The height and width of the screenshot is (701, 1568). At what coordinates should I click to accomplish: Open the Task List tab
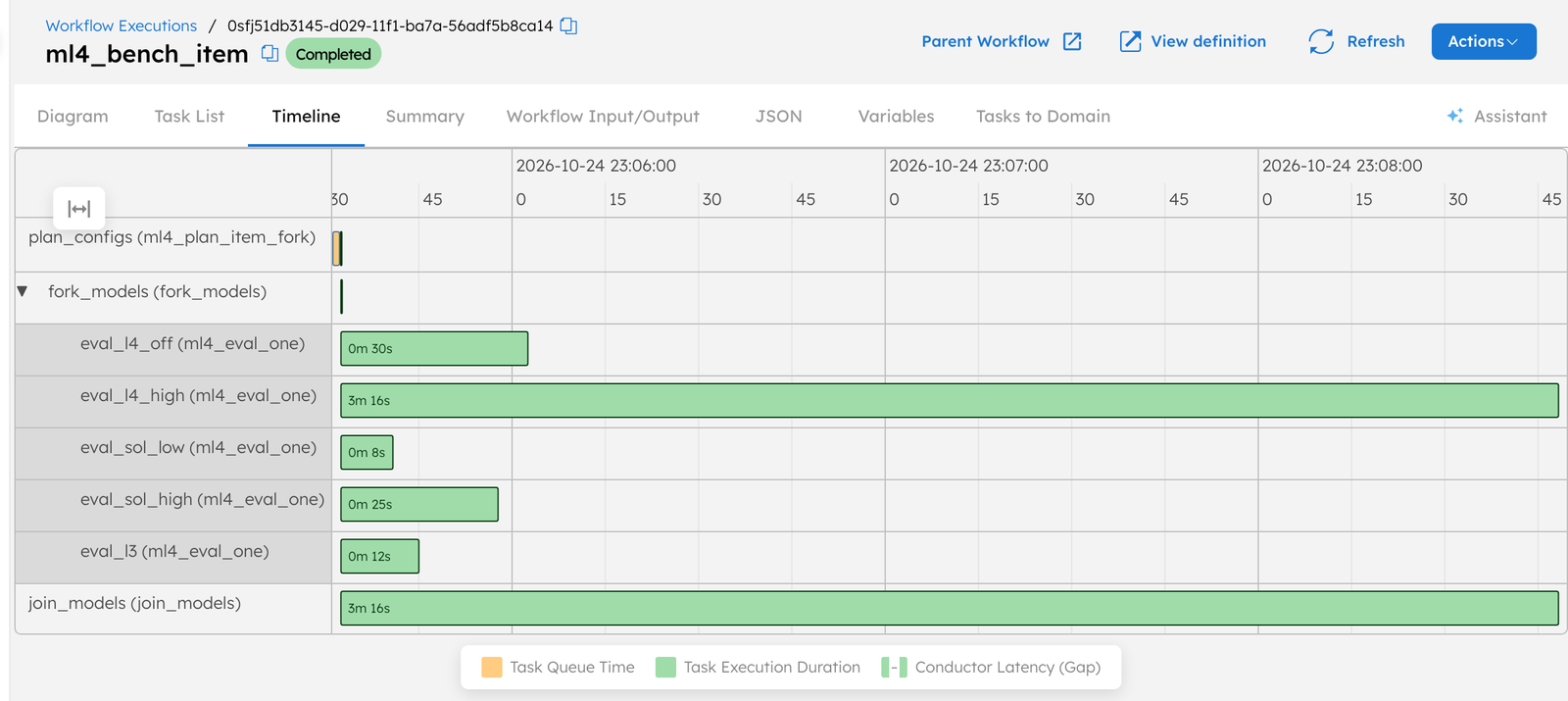tap(189, 116)
